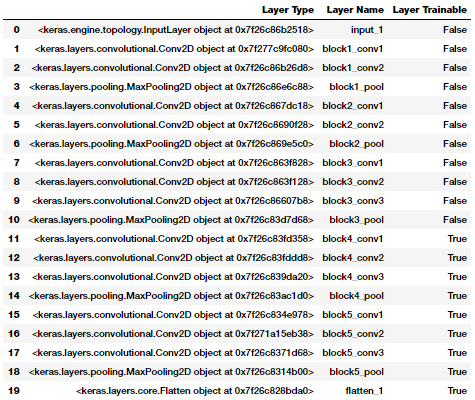
Task: Click row index 10
Action: point(14,220)
